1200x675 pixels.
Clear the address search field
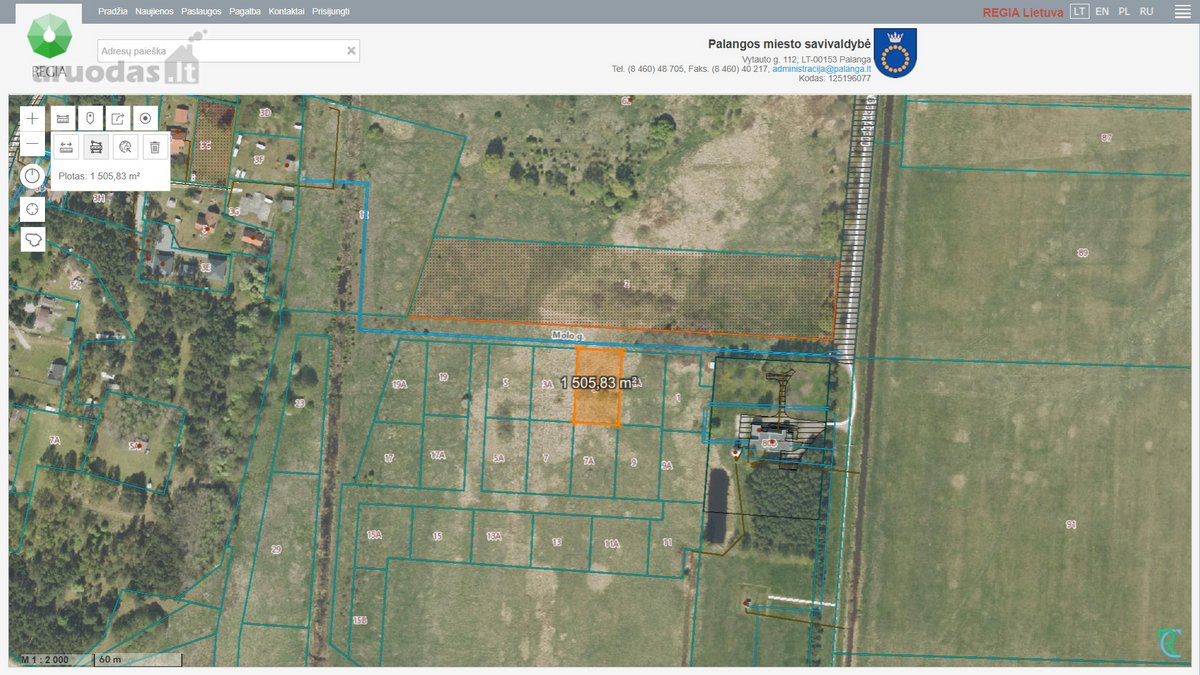point(351,51)
